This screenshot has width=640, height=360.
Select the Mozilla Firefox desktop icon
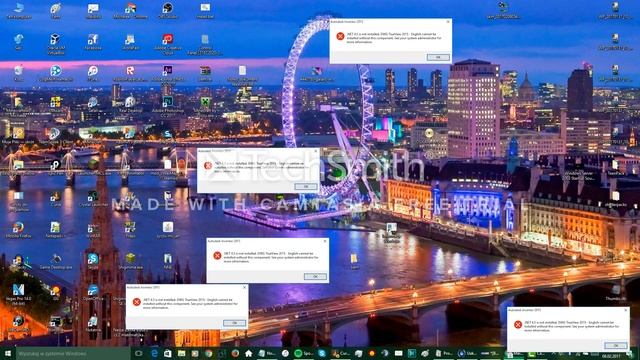18,230
